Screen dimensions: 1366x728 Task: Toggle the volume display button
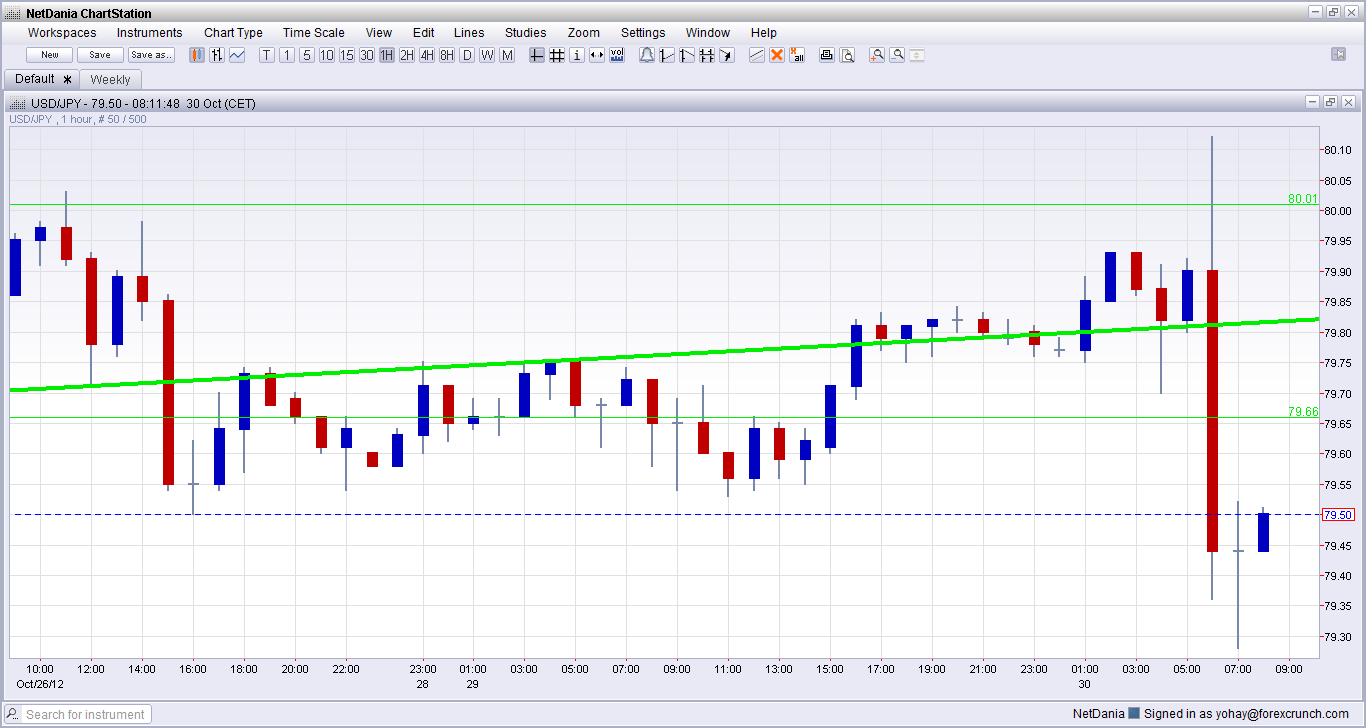click(x=617, y=55)
